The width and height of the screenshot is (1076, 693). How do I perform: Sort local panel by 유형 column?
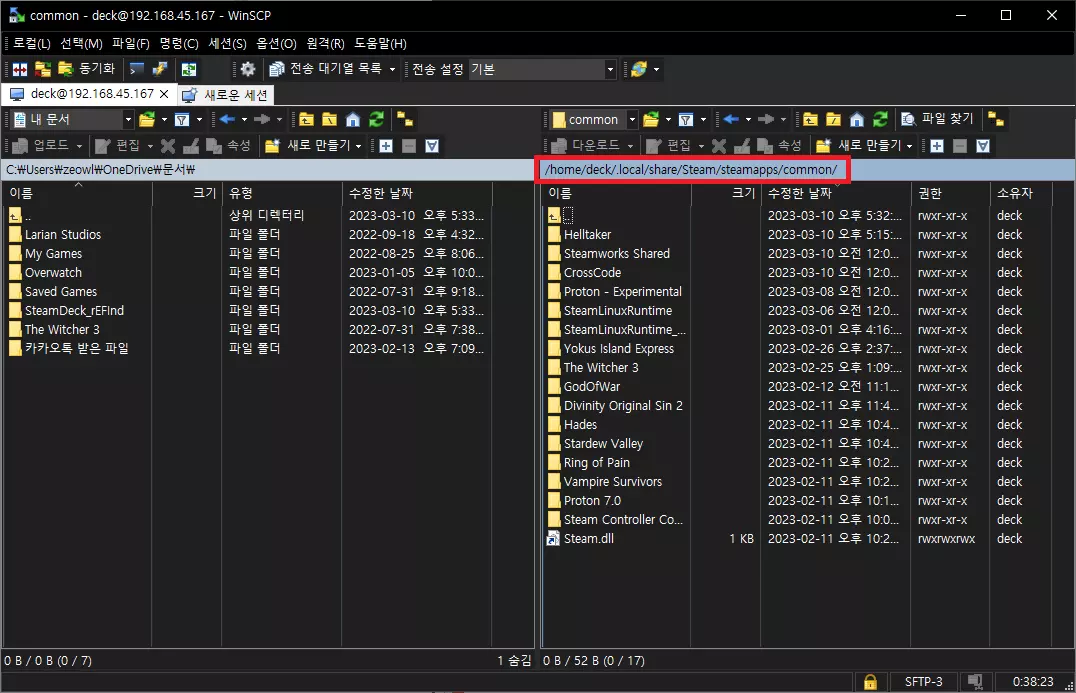tap(281, 193)
